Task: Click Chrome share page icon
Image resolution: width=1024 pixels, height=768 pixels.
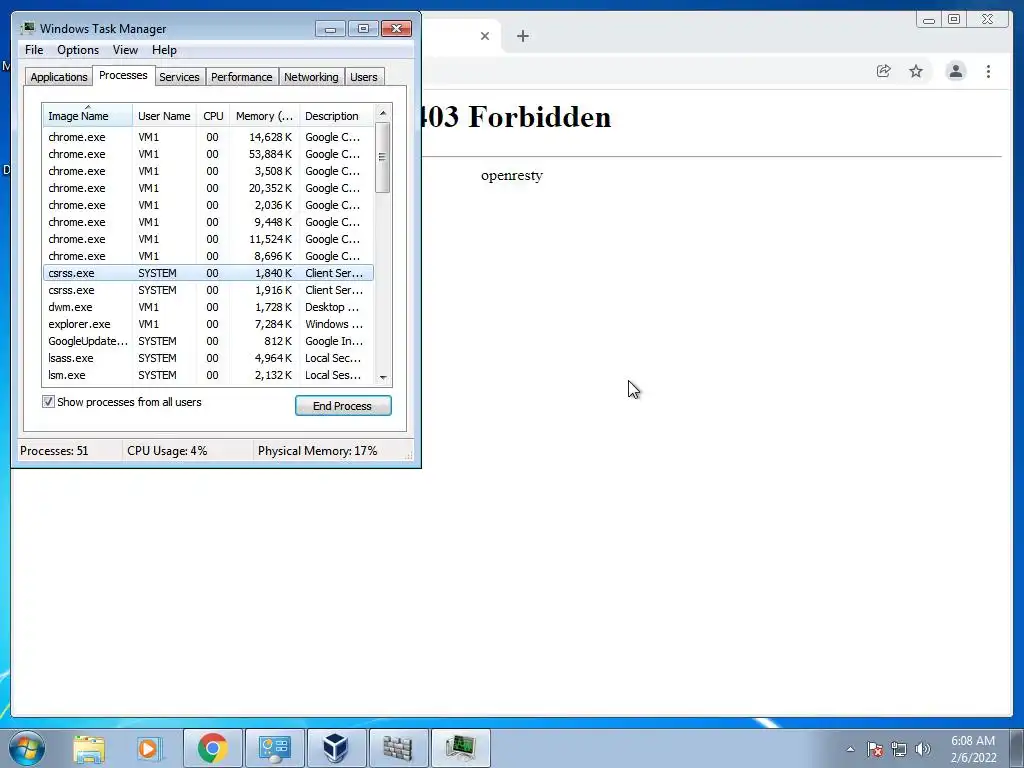Action: [884, 71]
